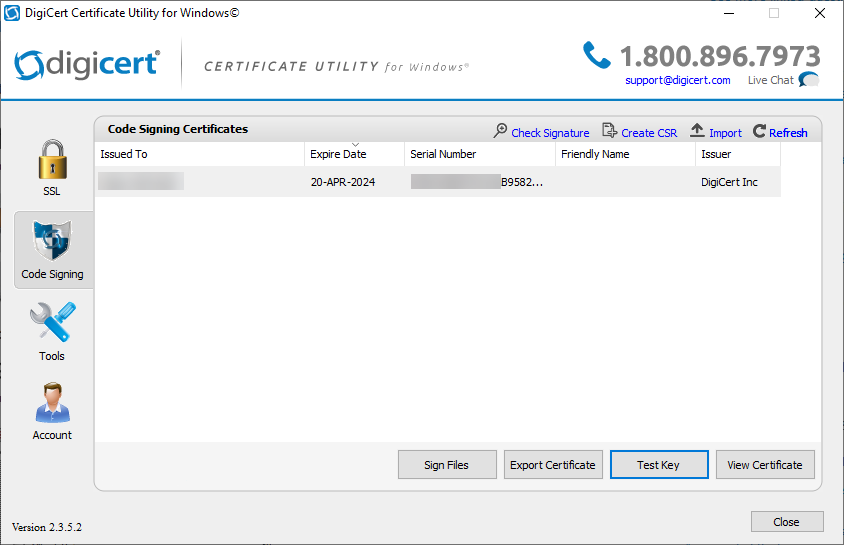Click the Live Chat speech bubble icon
This screenshot has width=844, height=545.
tap(809, 80)
